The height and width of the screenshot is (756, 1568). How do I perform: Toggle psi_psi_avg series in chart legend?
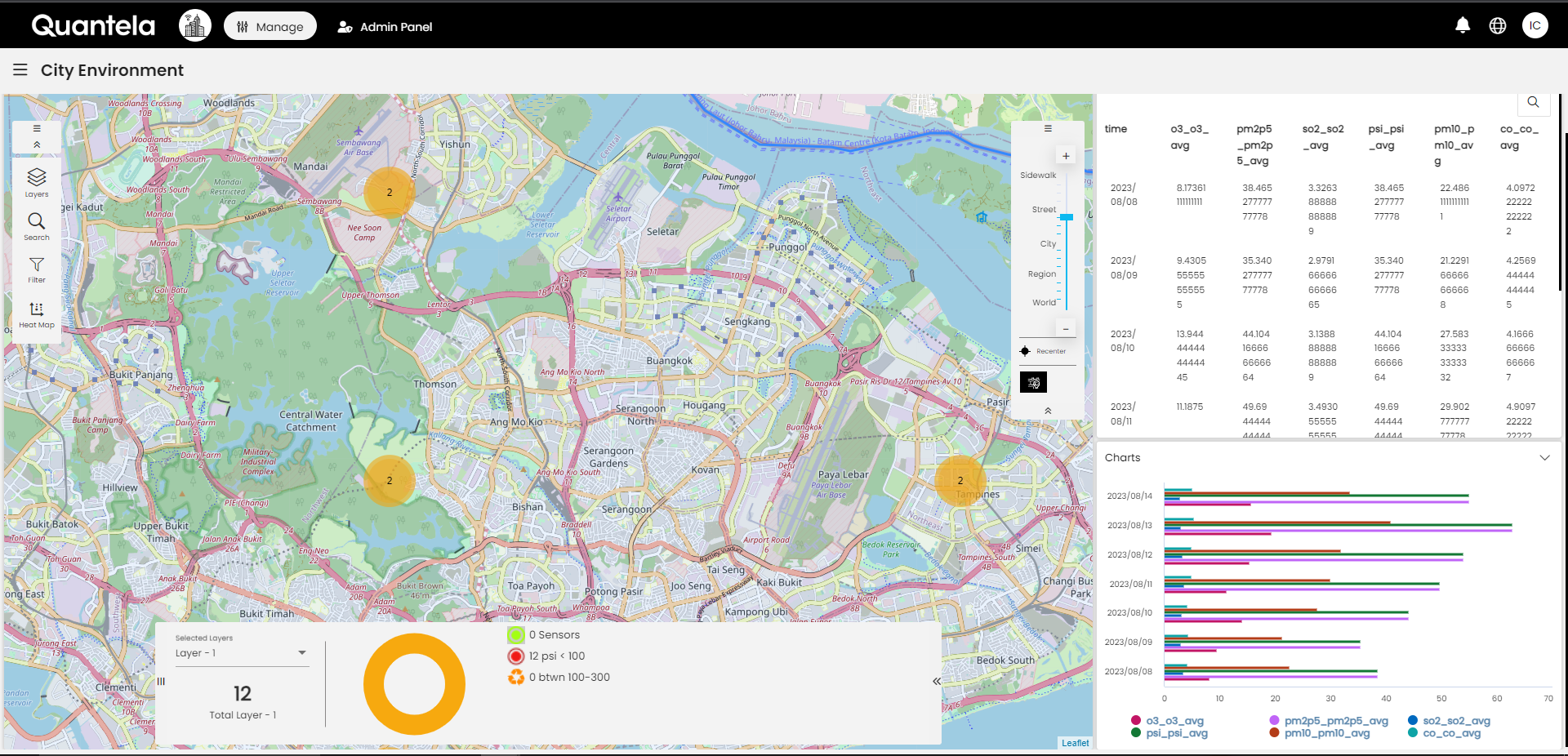coord(1169,733)
